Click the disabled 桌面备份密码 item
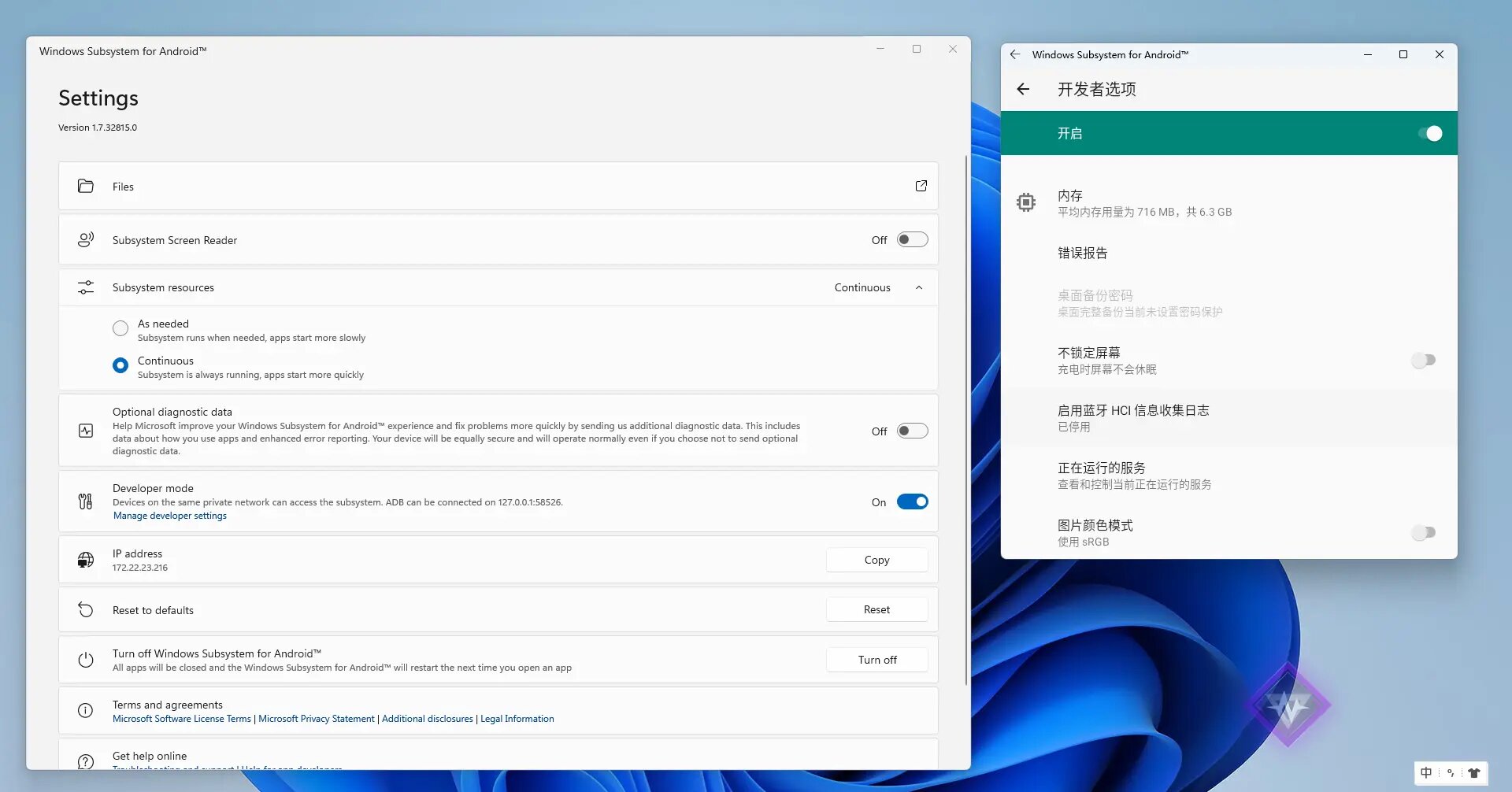 click(1228, 303)
